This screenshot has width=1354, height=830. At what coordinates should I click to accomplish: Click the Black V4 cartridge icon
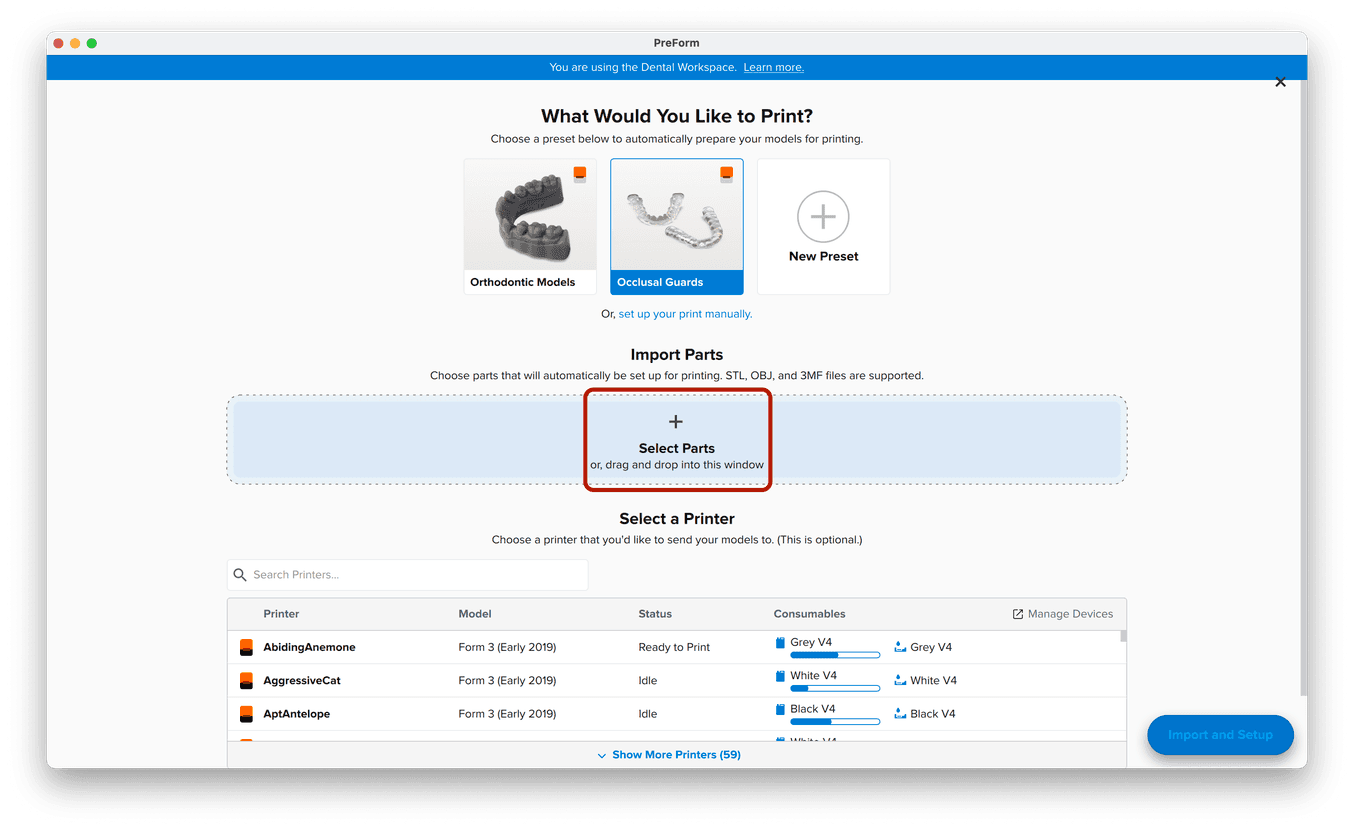click(781, 709)
